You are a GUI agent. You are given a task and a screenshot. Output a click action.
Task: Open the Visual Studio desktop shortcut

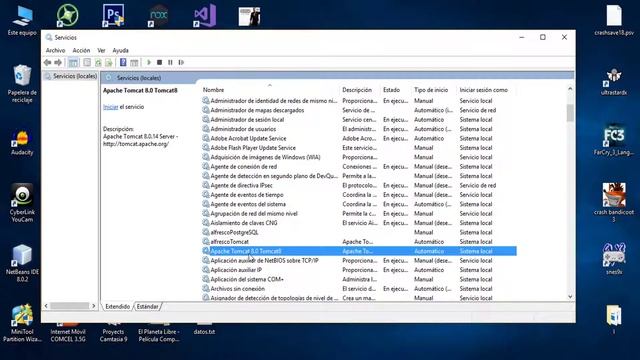click(x=205, y=16)
